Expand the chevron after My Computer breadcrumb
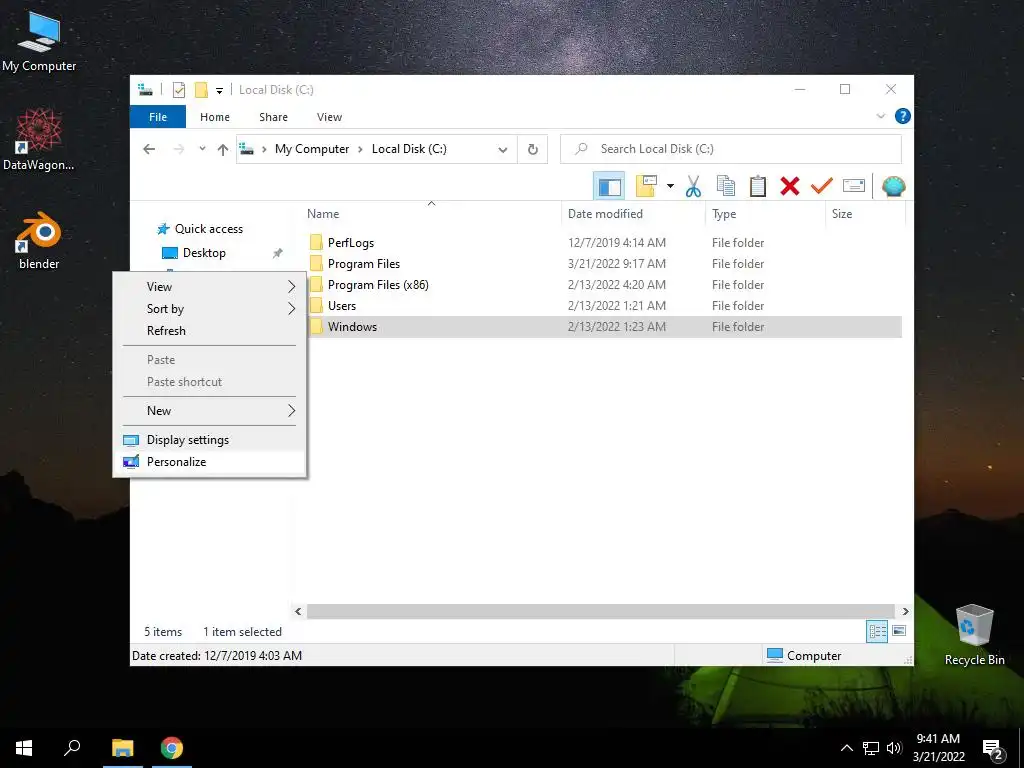 pyautogui.click(x=360, y=150)
